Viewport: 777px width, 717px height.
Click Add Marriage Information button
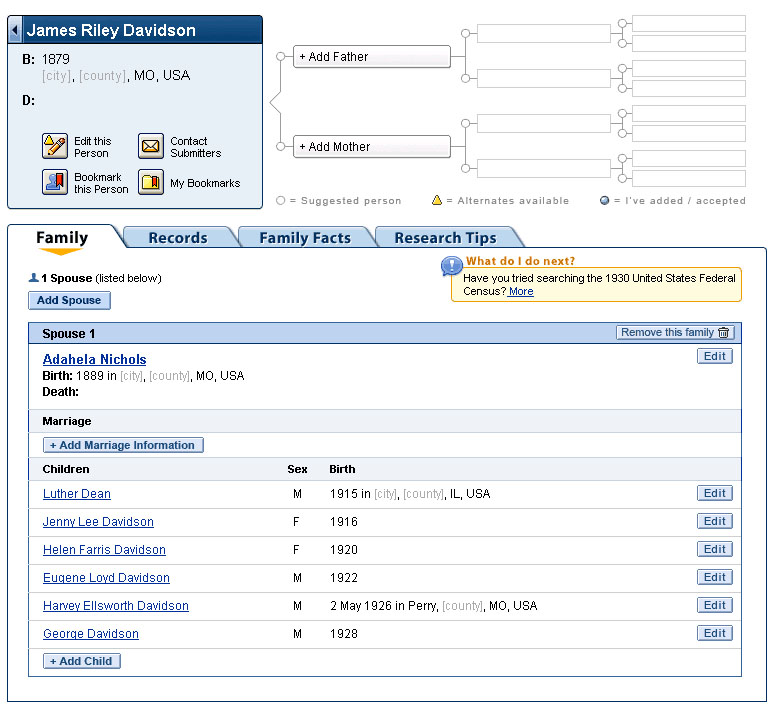click(124, 445)
